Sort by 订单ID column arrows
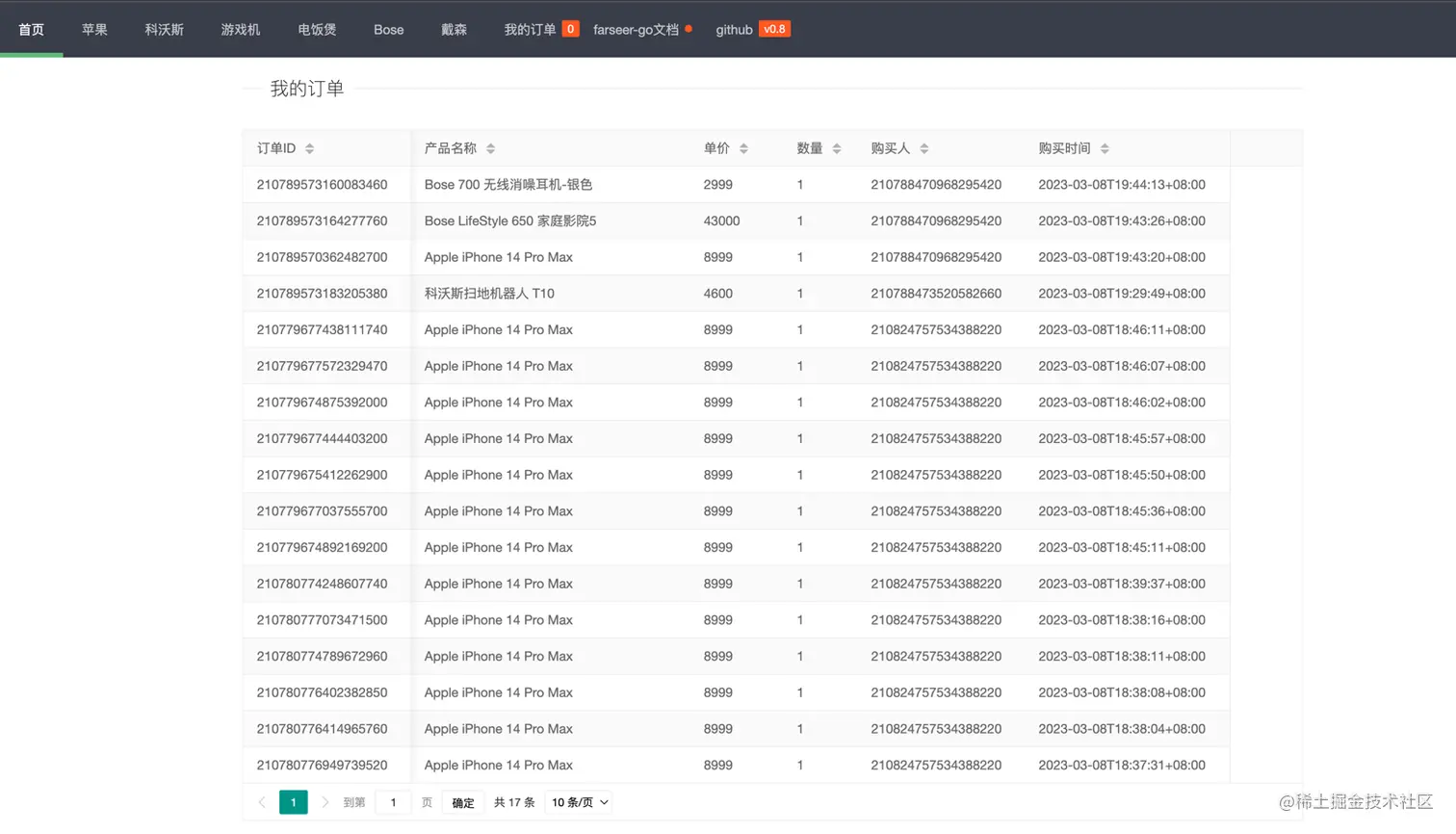Viewport: 1456px width, 834px height. [x=309, y=148]
